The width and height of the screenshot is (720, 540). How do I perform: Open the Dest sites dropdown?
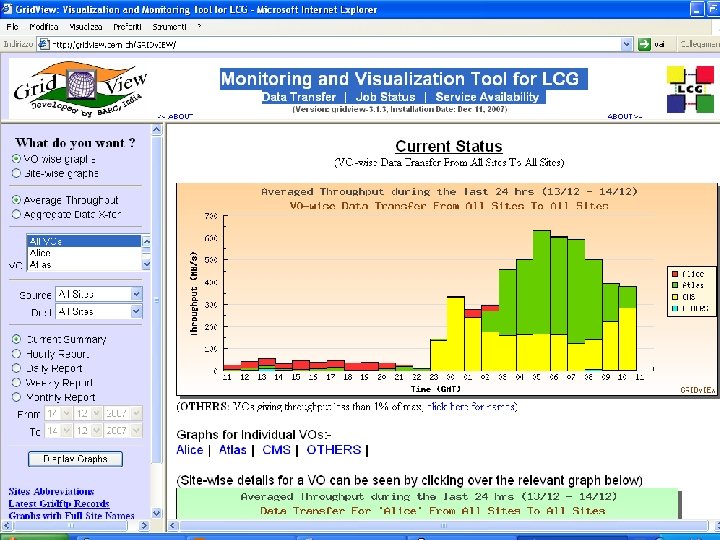pyautogui.click(x=99, y=311)
